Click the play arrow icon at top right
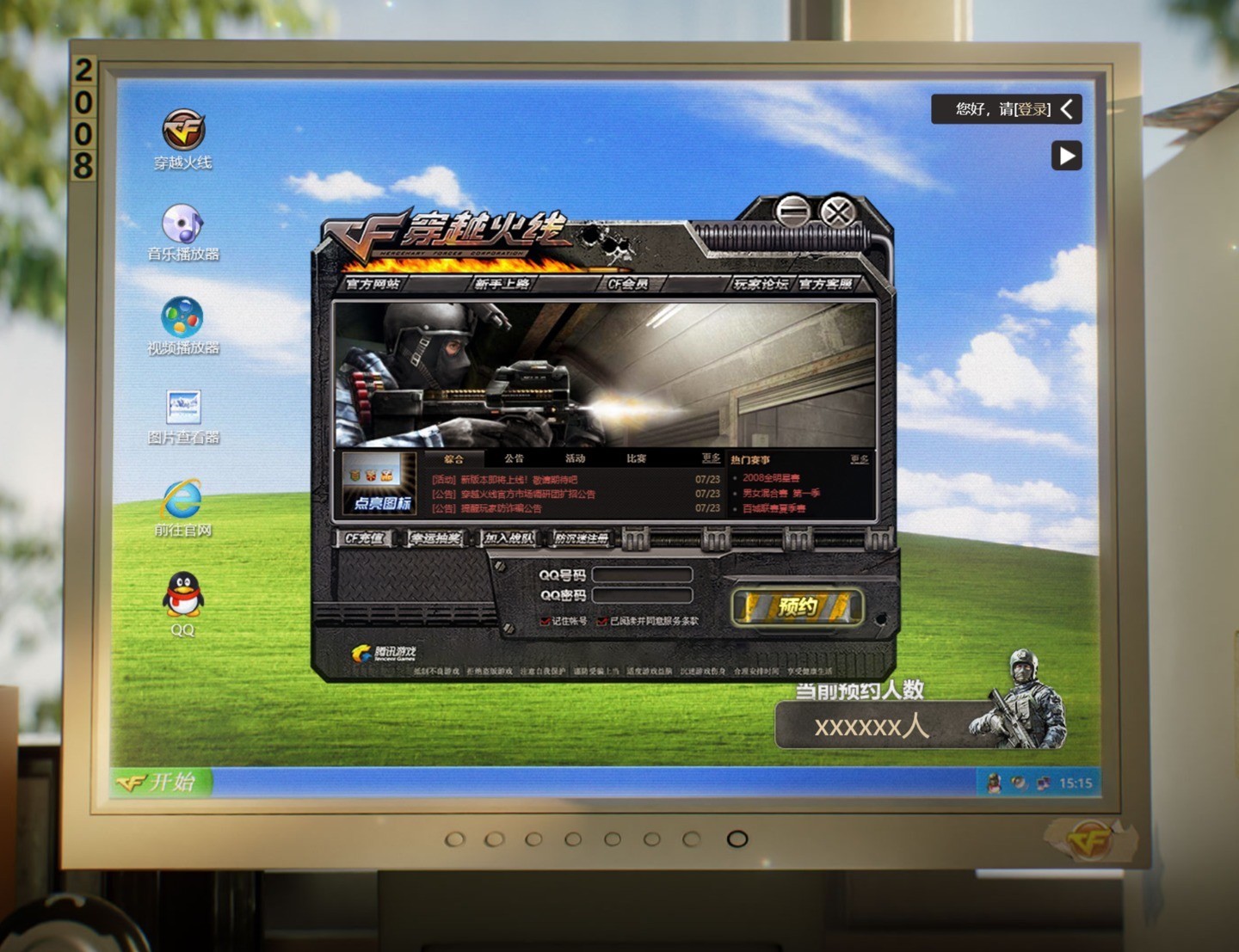This screenshot has height=952, width=1239. click(x=1067, y=156)
